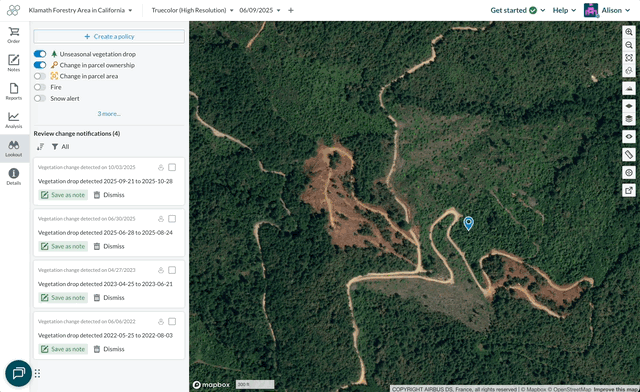Save 2025-09-21 vegetation drop as note
Viewport: 640px width, 392px height.
63,195
